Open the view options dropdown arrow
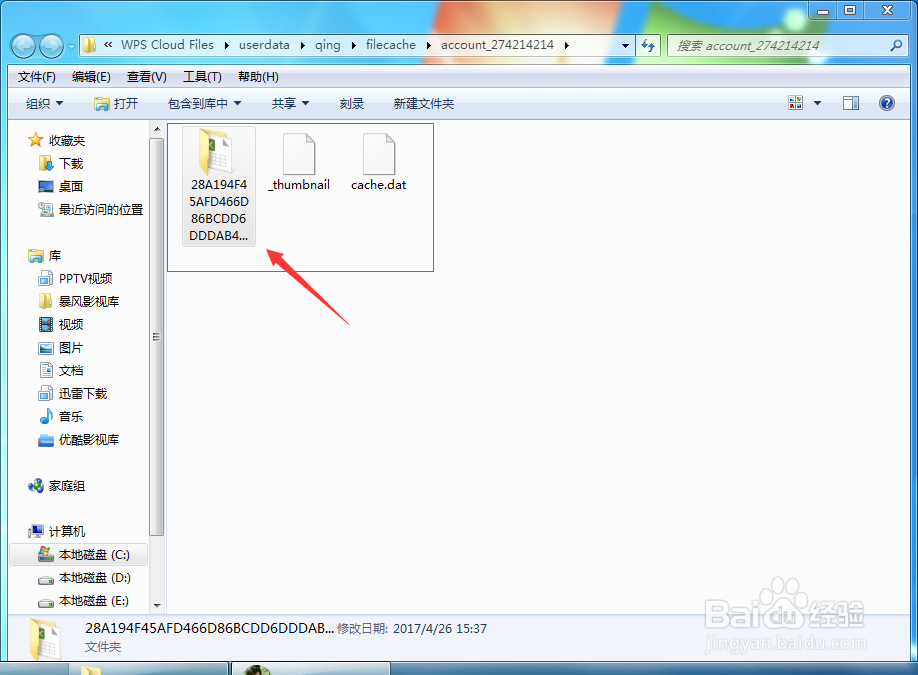Image resolution: width=918 pixels, height=675 pixels. [x=817, y=104]
